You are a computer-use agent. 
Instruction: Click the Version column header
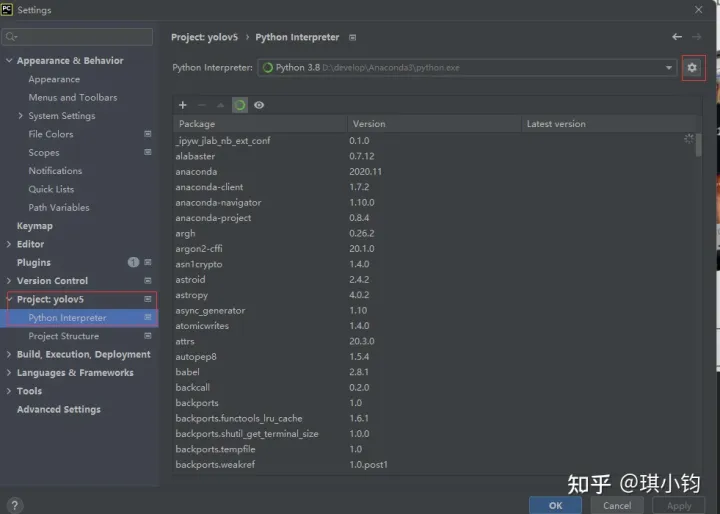(x=434, y=124)
